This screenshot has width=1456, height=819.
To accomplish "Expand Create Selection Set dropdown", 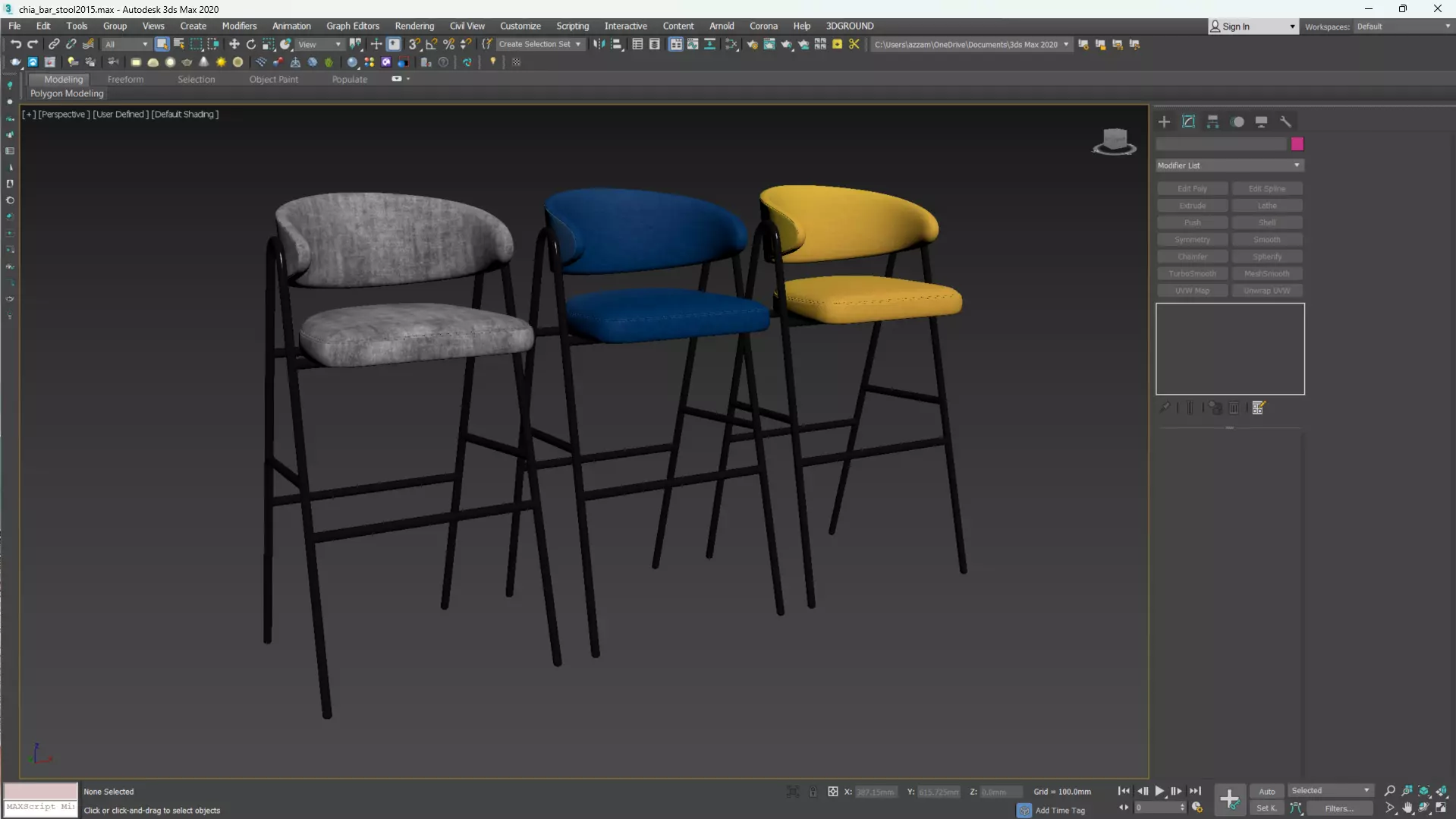I will tap(539, 44).
